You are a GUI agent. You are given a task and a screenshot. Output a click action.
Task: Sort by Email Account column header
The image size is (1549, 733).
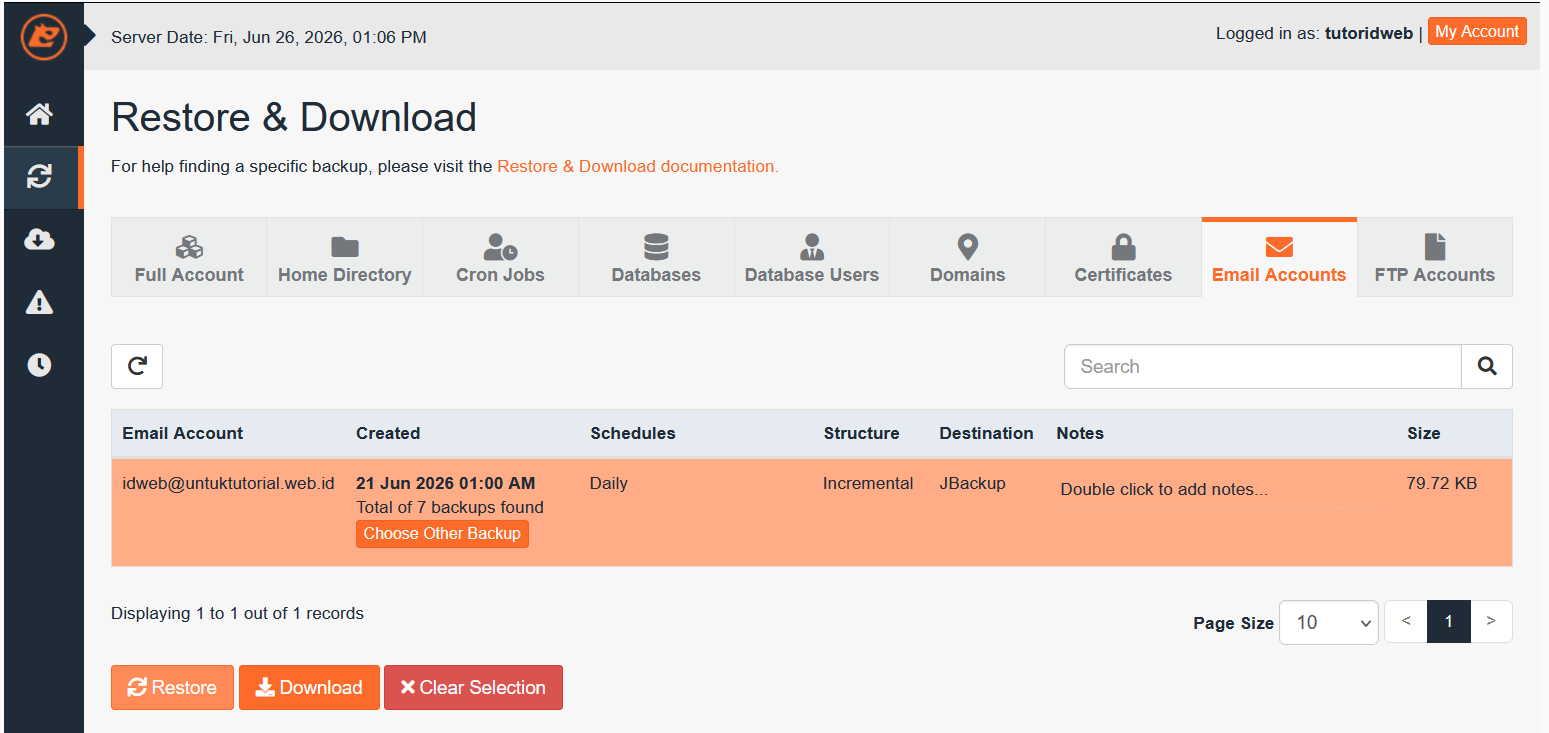[x=183, y=433]
